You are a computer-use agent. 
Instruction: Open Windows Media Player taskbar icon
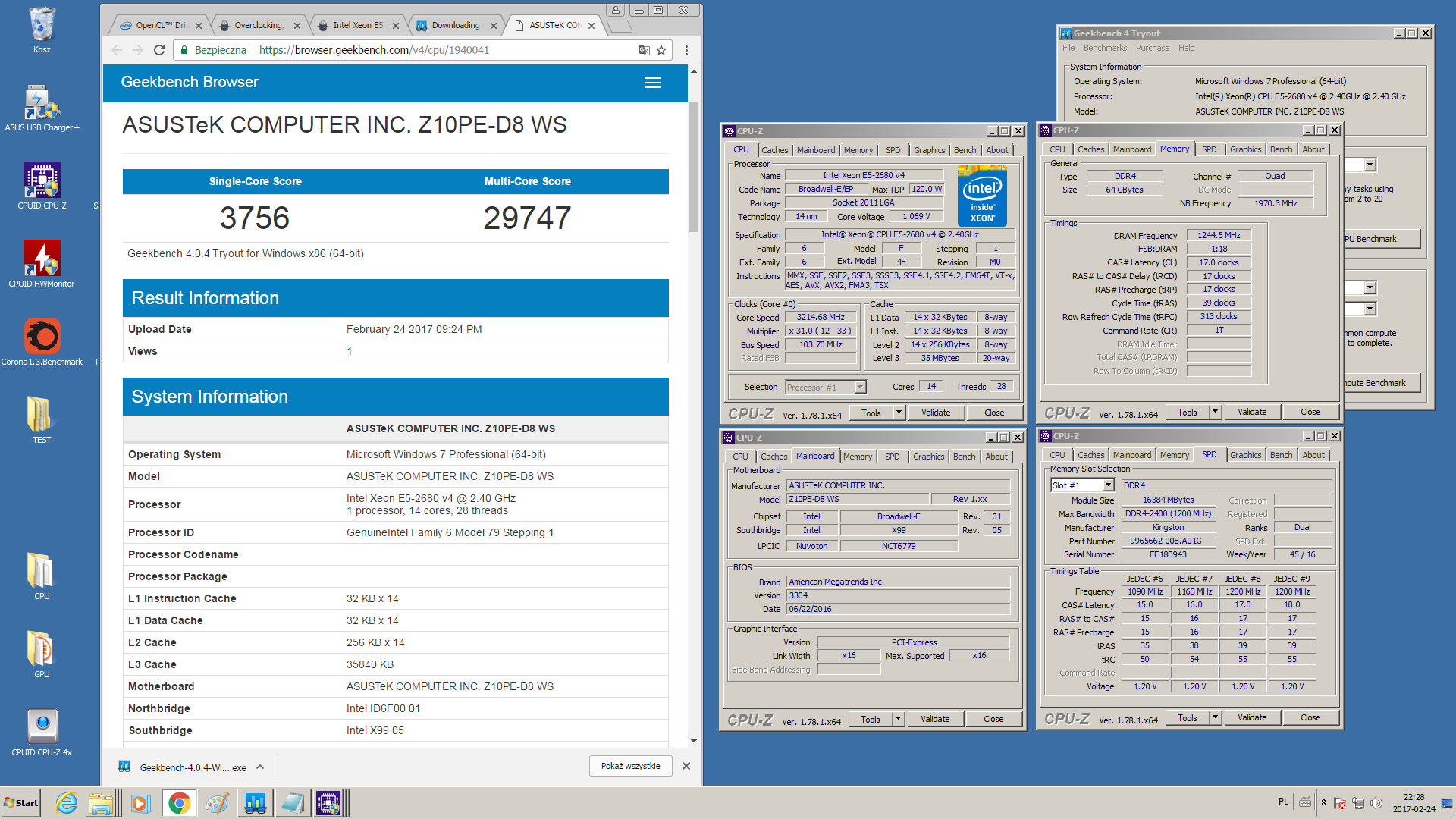[140, 803]
